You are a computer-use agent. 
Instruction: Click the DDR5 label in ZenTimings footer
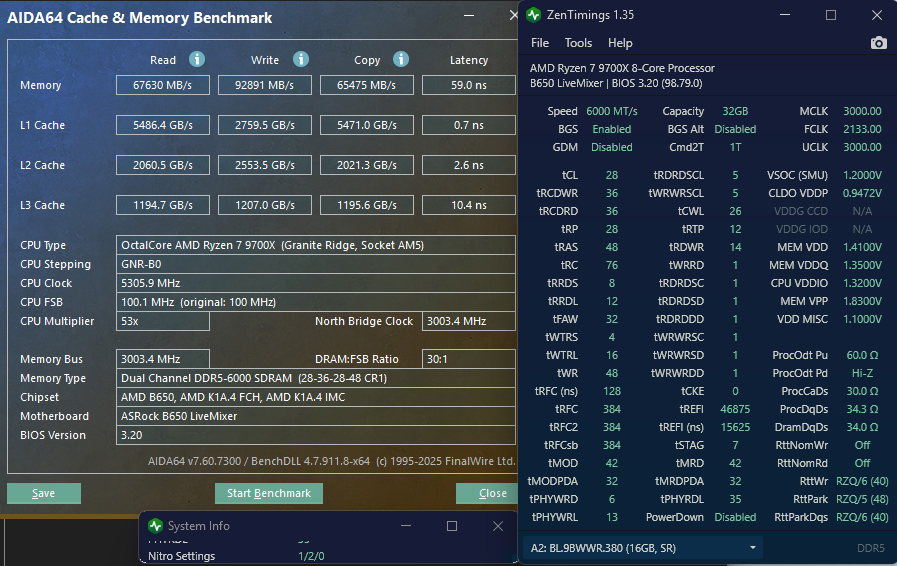point(871,548)
